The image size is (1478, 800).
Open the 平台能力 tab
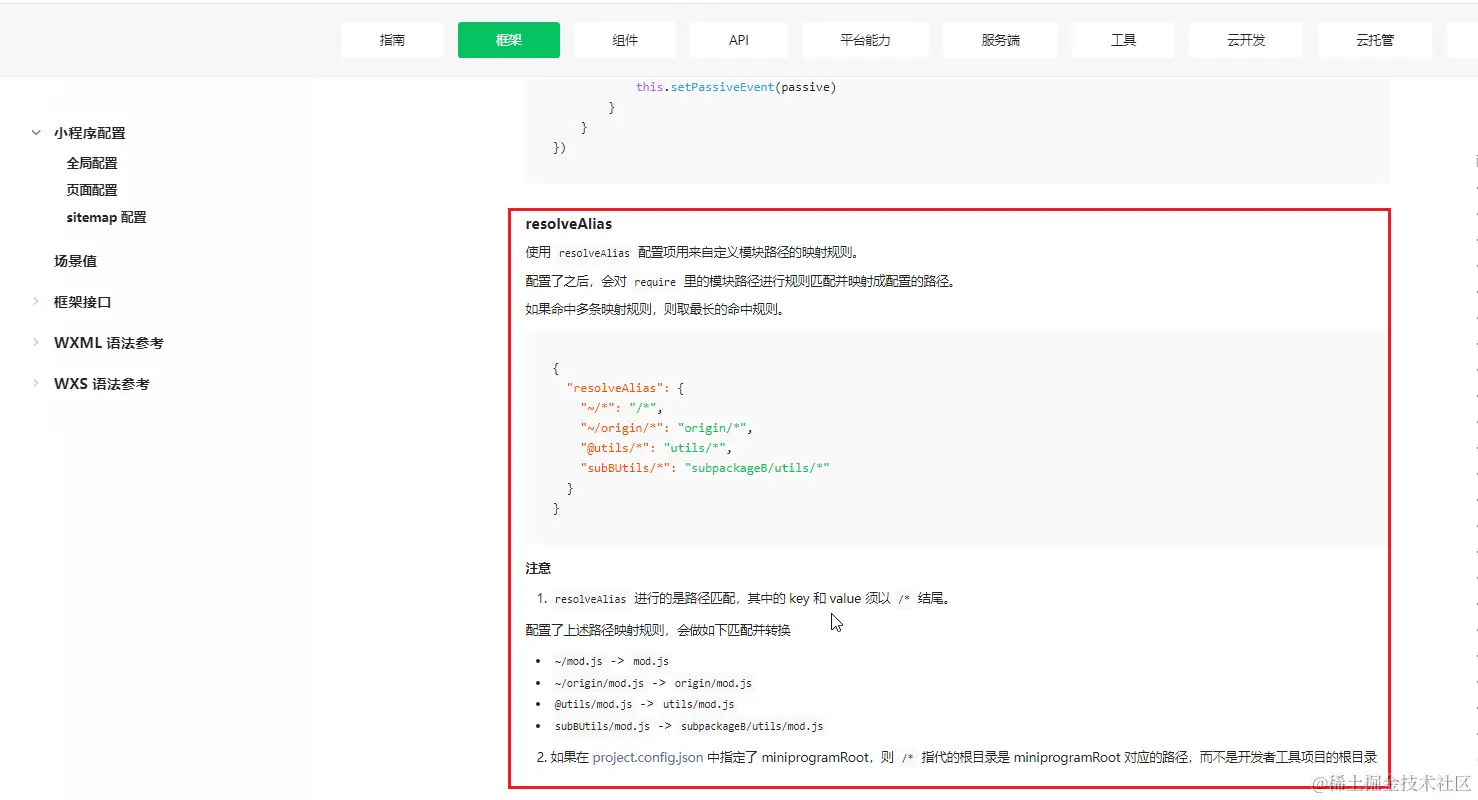tap(865, 40)
